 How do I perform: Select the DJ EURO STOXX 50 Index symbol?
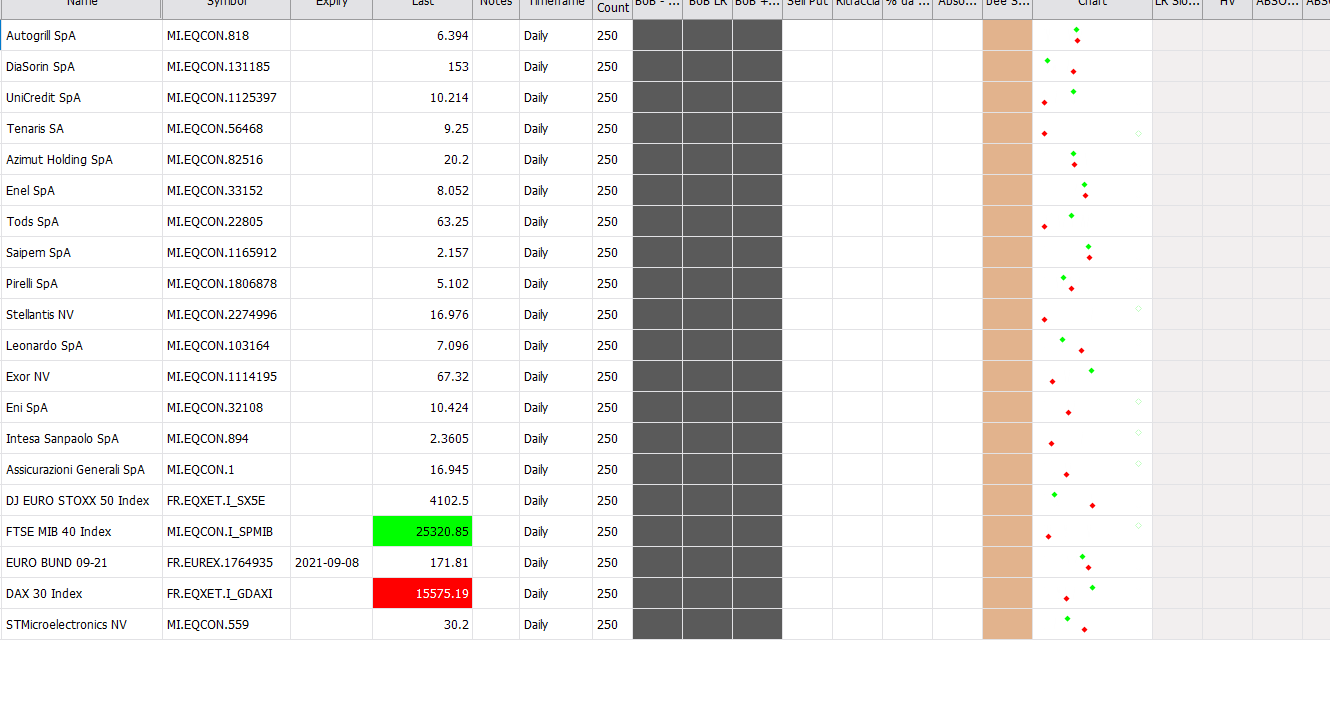pos(216,501)
